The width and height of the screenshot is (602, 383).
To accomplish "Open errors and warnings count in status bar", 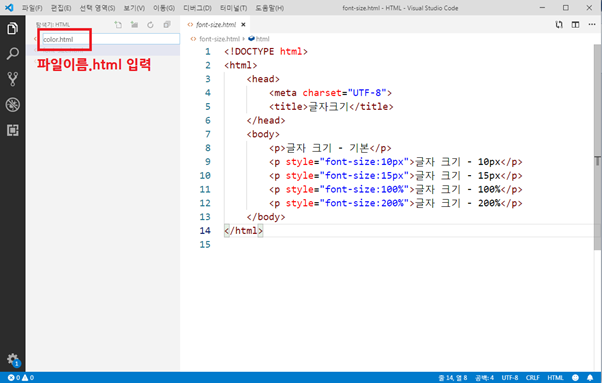I will (21, 378).
